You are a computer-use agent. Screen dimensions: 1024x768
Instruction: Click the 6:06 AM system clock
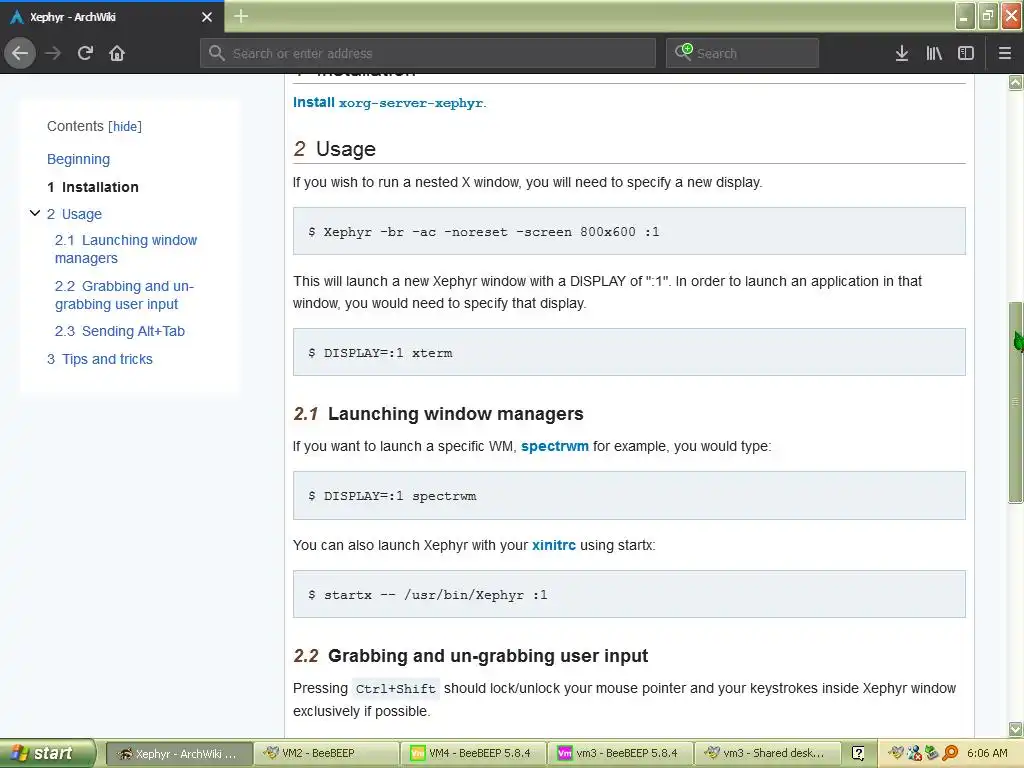(x=987, y=753)
